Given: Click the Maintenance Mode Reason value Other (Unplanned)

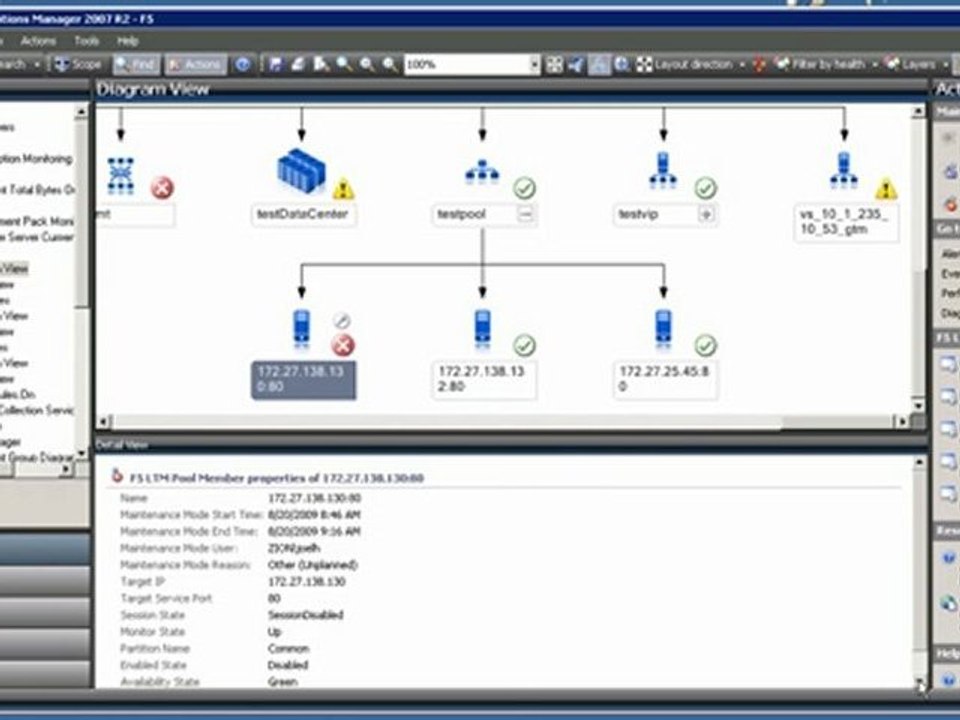Looking at the screenshot, I should 313,565.
